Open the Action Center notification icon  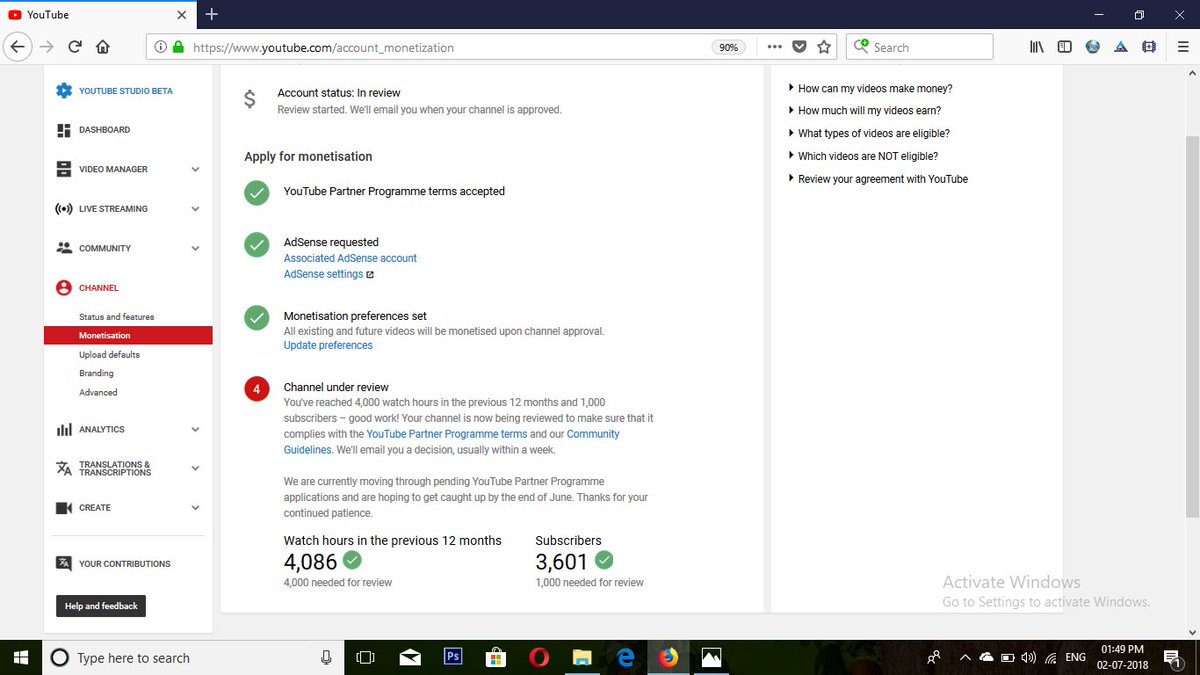click(x=1172, y=657)
